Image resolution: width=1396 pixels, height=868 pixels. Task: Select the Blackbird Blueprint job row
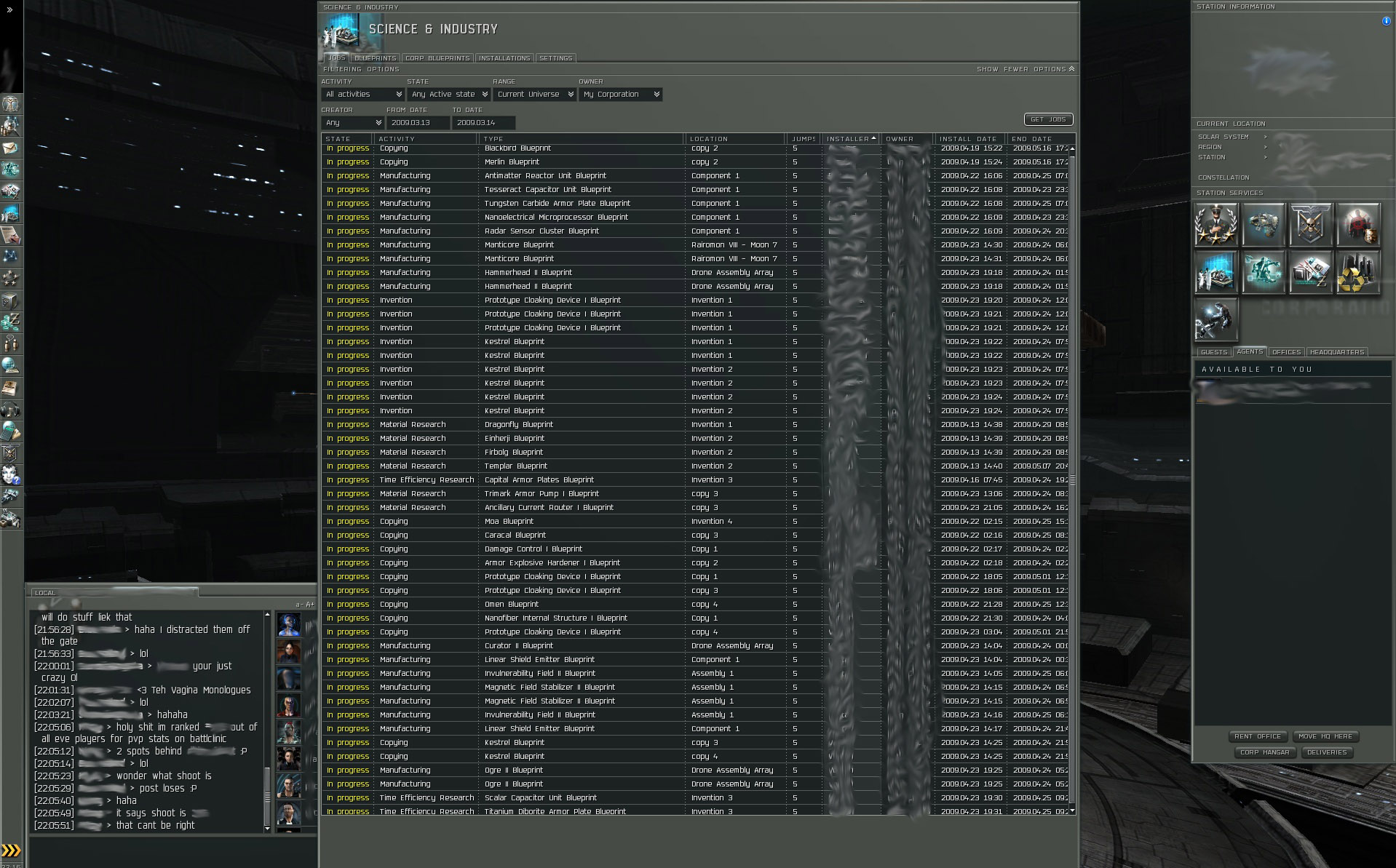[x=695, y=148]
